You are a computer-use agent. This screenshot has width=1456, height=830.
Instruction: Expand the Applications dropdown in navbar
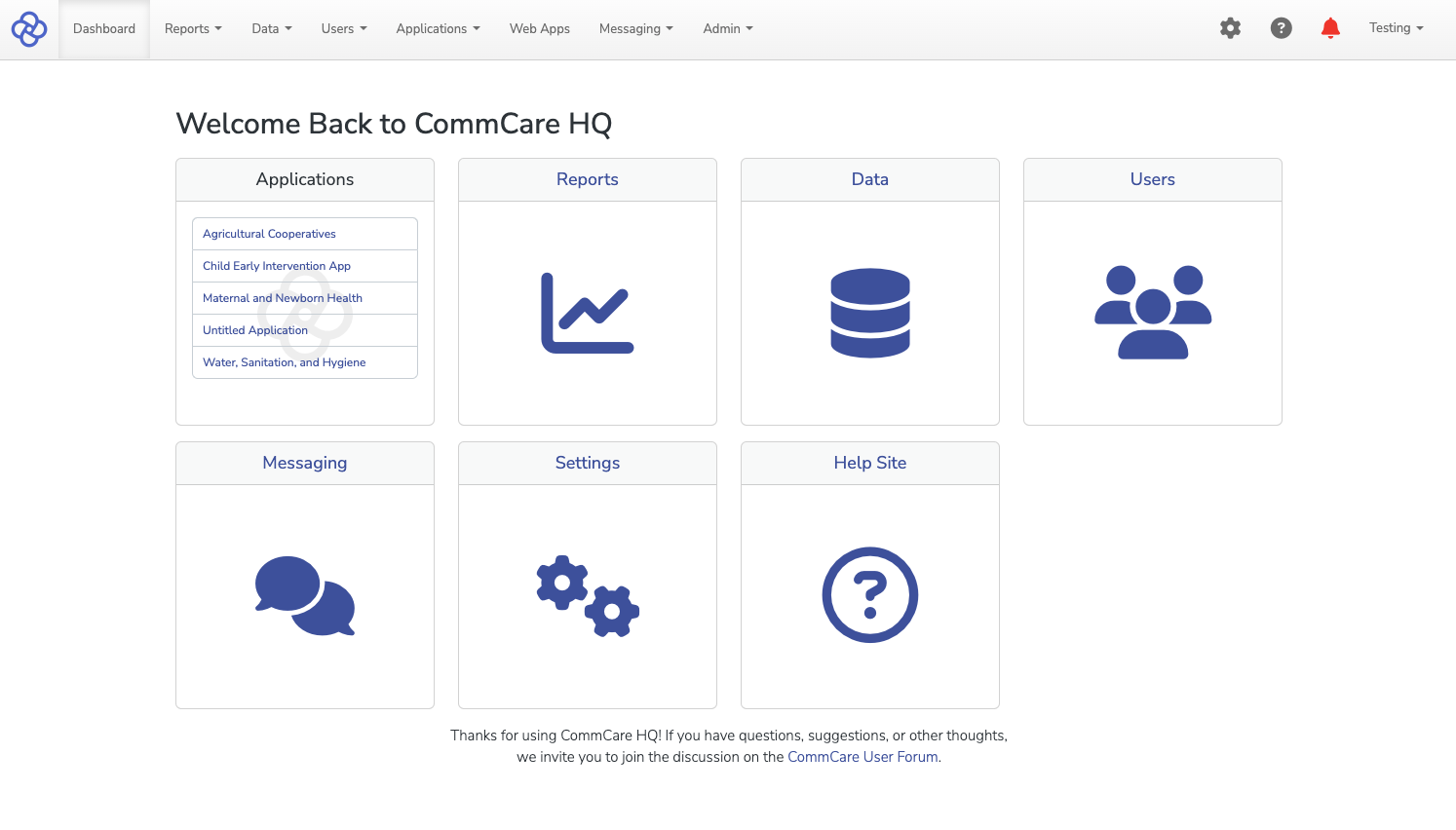438,29
